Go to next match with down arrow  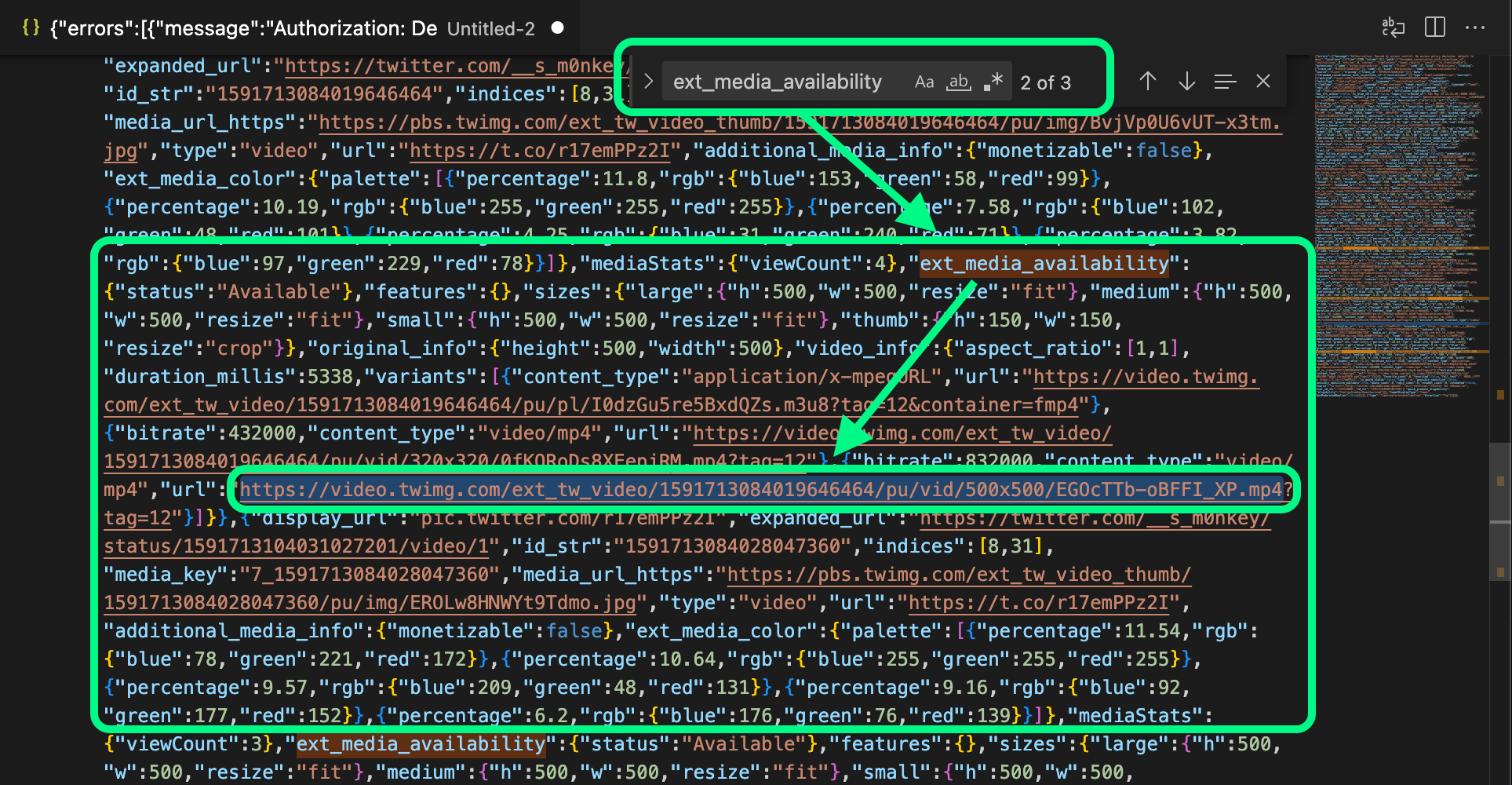click(1186, 81)
